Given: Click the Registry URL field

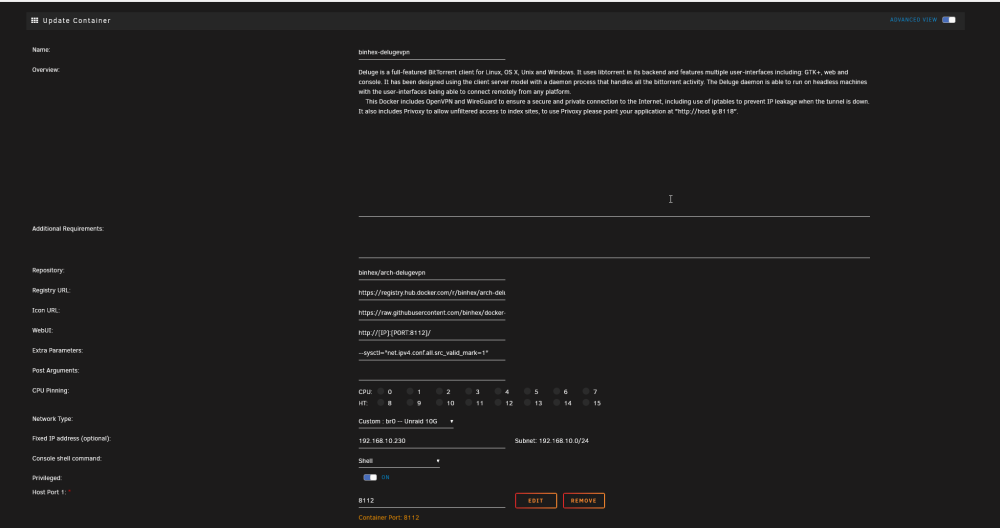Looking at the screenshot, I should tap(432, 293).
